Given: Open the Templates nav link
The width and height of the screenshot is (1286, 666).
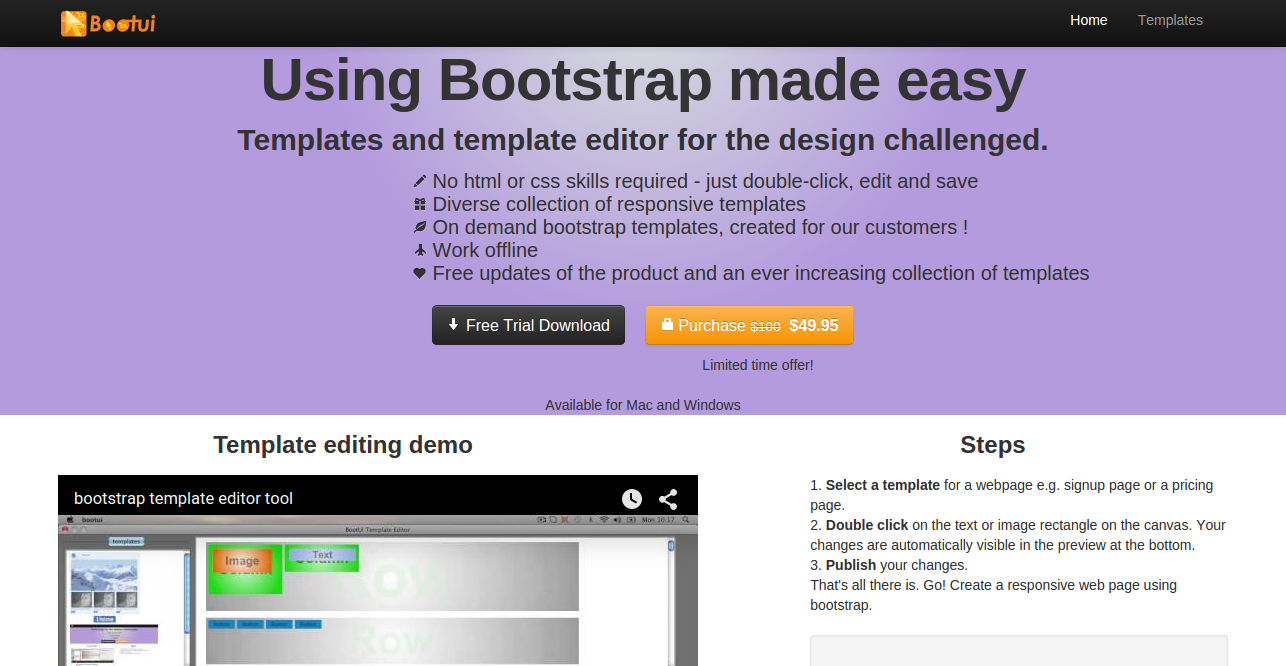Looking at the screenshot, I should [1170, 20].
